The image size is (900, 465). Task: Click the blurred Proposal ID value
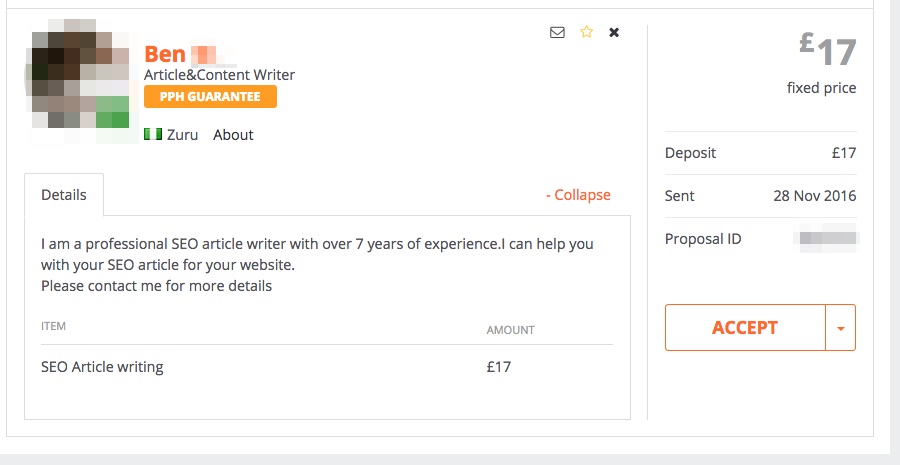coord(827,239)
